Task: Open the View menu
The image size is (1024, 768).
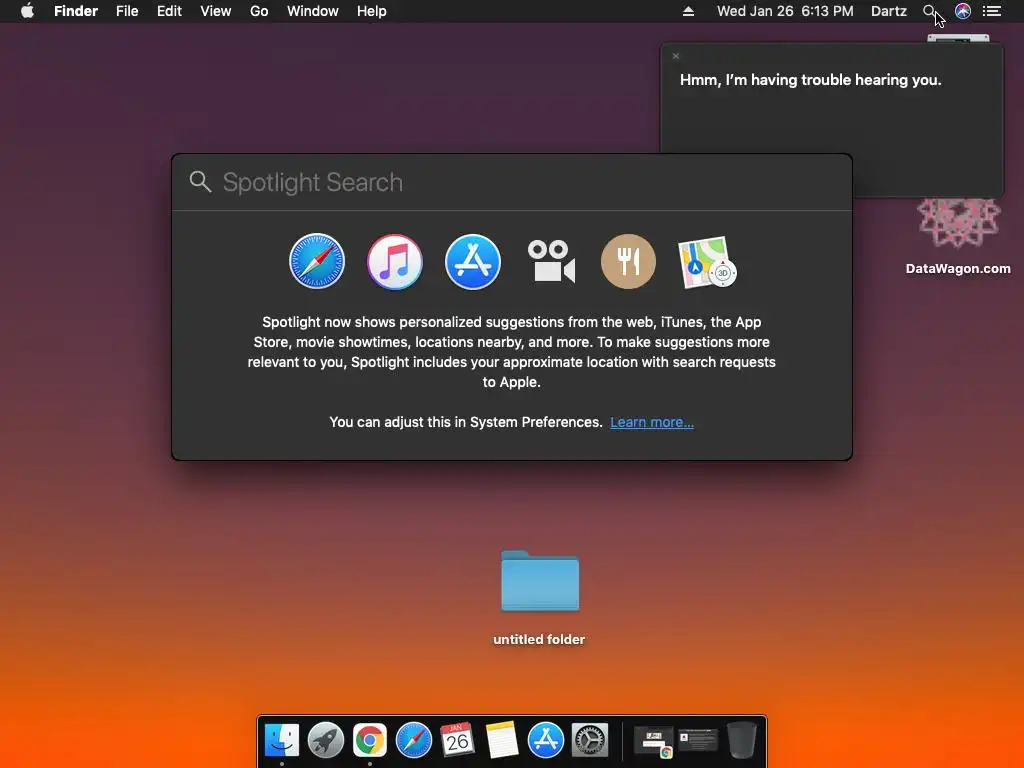Action: tap(216, 11)
